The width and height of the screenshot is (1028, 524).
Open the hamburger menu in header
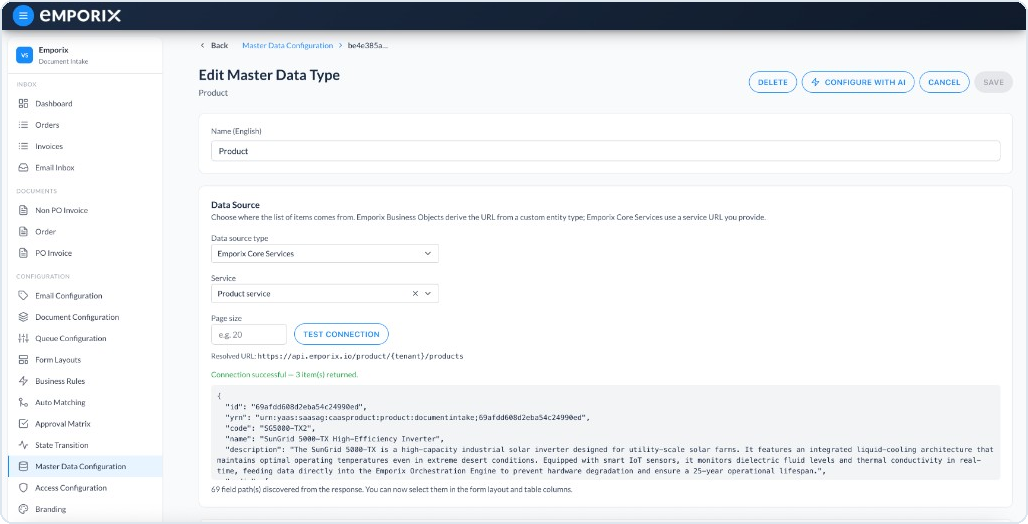23,16
